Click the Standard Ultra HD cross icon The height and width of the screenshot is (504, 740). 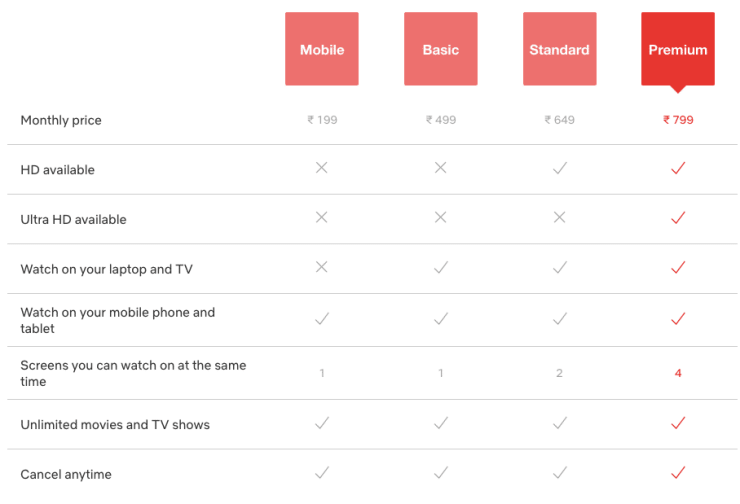[x=559, y=218]
